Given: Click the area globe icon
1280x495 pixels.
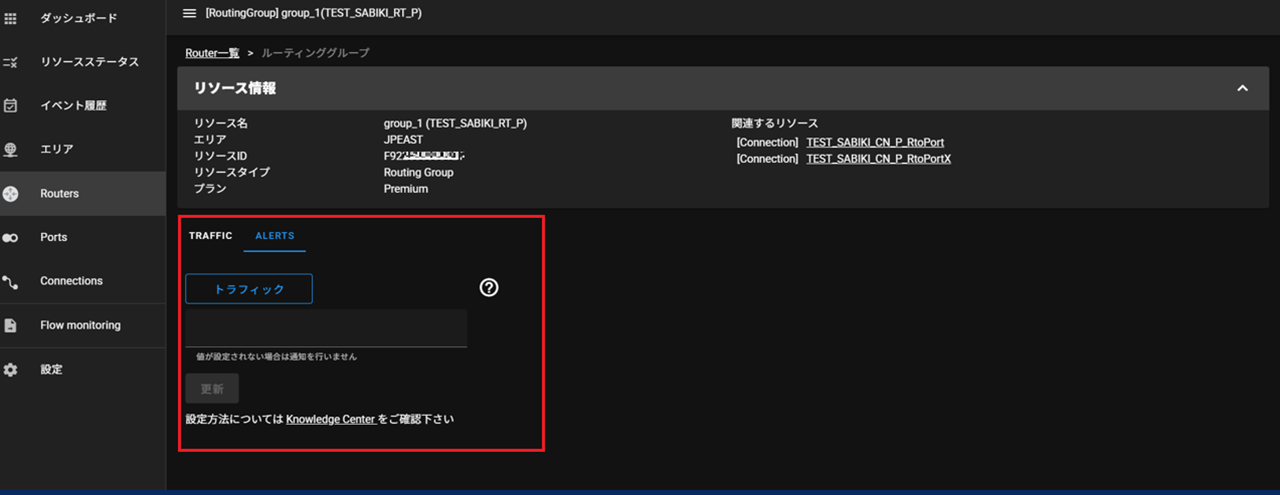Looking at the screenshot, I should tap(11, 150).
